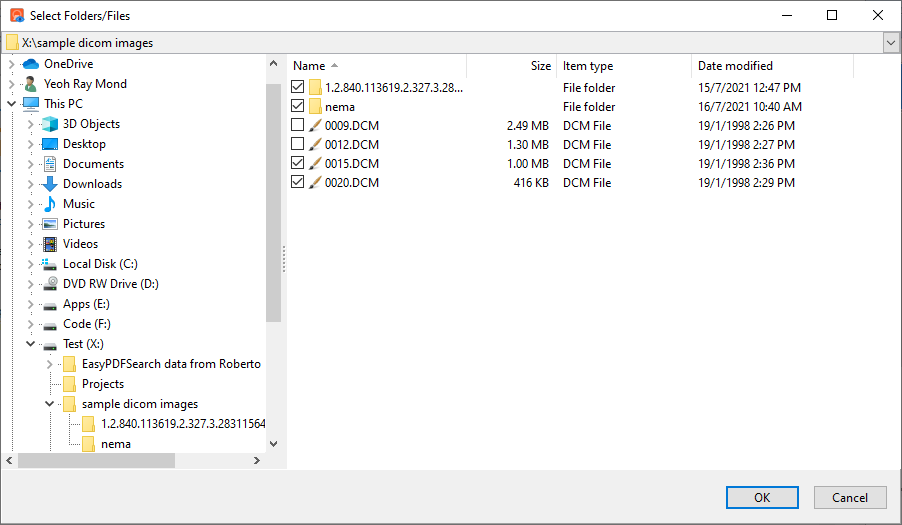Collapse the Test (X:) drive node
Image resolution: width=902 pixels, height=525 pixels.
[30, 344]
